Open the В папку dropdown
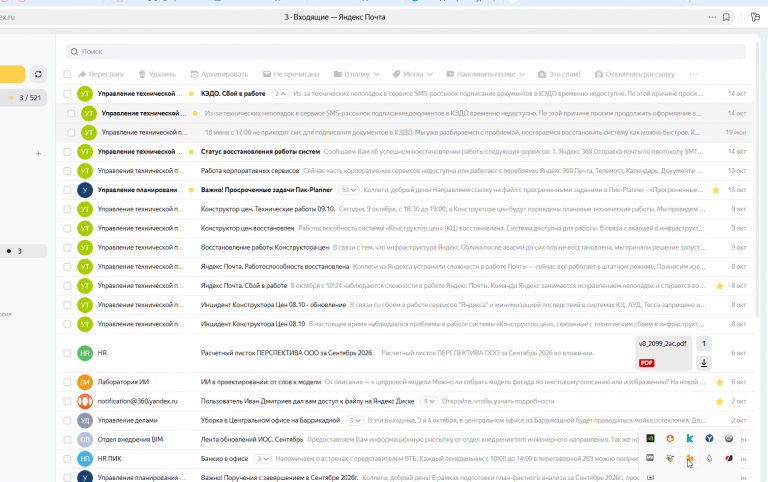The height and width of the screenshot is (482, 768). click(x=357, y=74)
